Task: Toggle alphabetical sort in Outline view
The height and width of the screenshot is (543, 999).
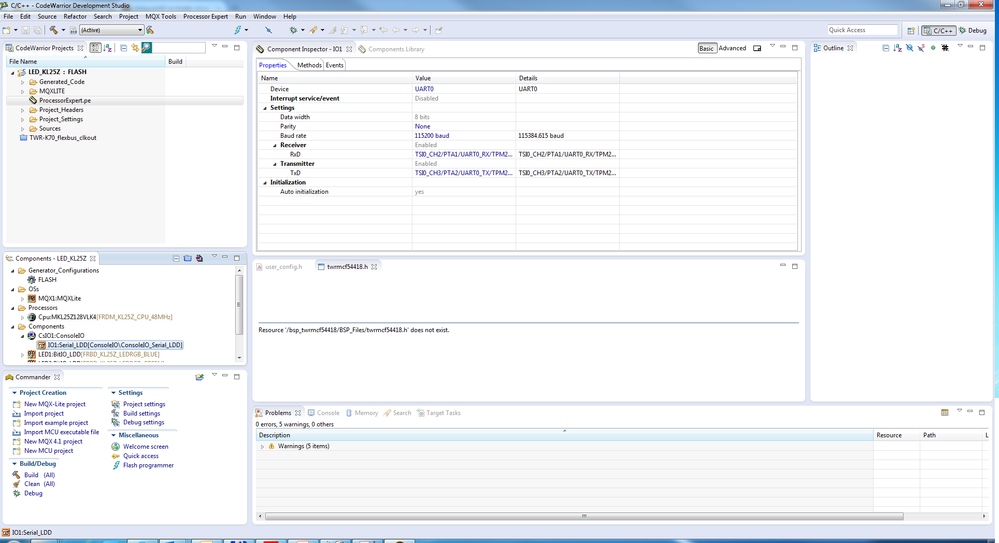Action: [x=898, y=48]
